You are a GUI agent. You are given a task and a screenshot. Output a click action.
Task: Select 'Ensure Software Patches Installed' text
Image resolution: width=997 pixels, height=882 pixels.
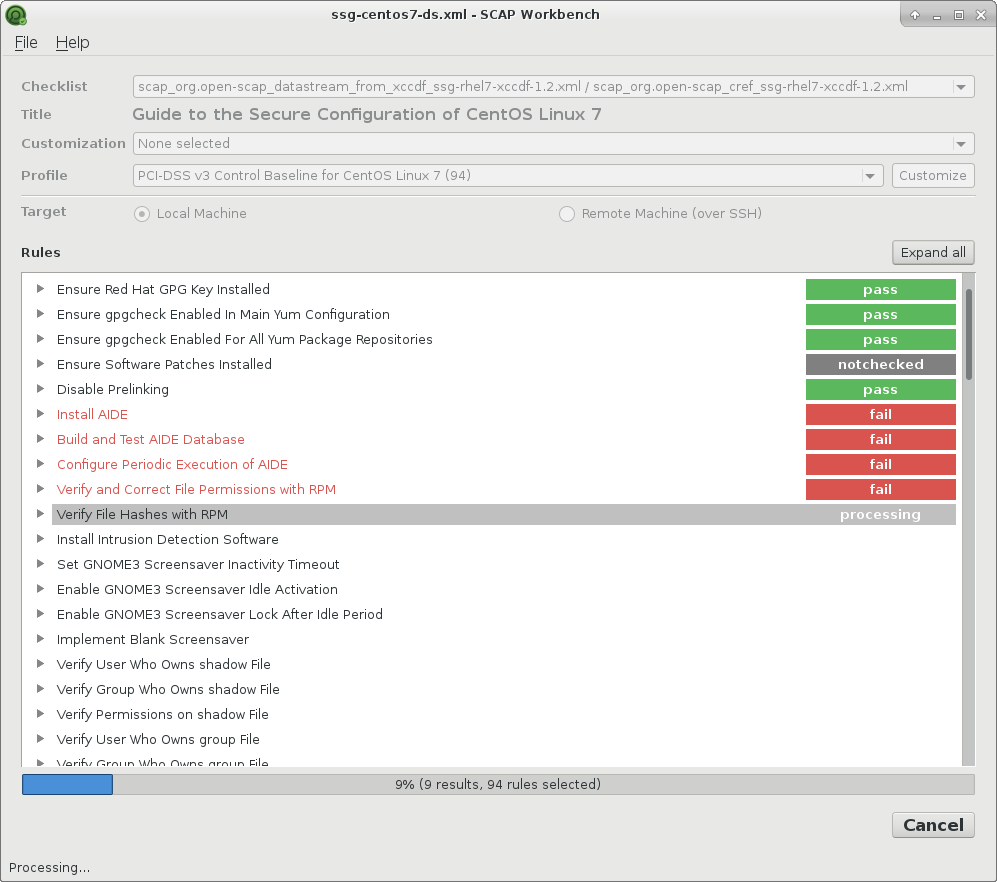(x=164, y=364)
